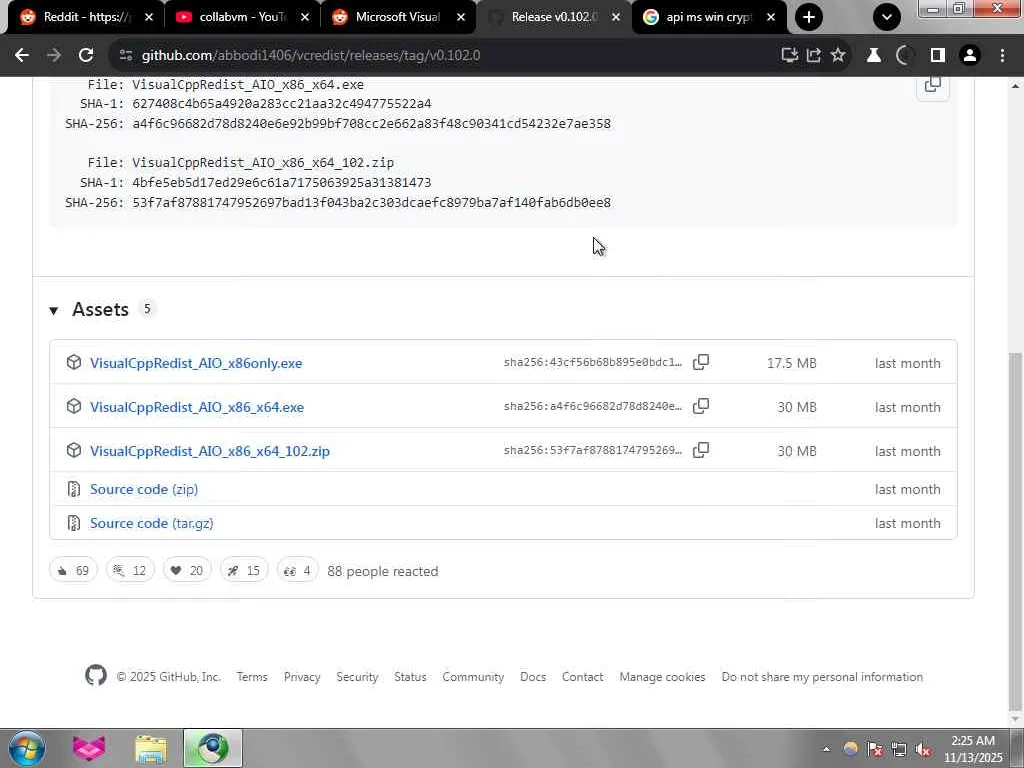The height and width of the screenshot is (768, 1024).
Task: Click file-zip icon beside Source code (zip)
Action: coord(74,489)
